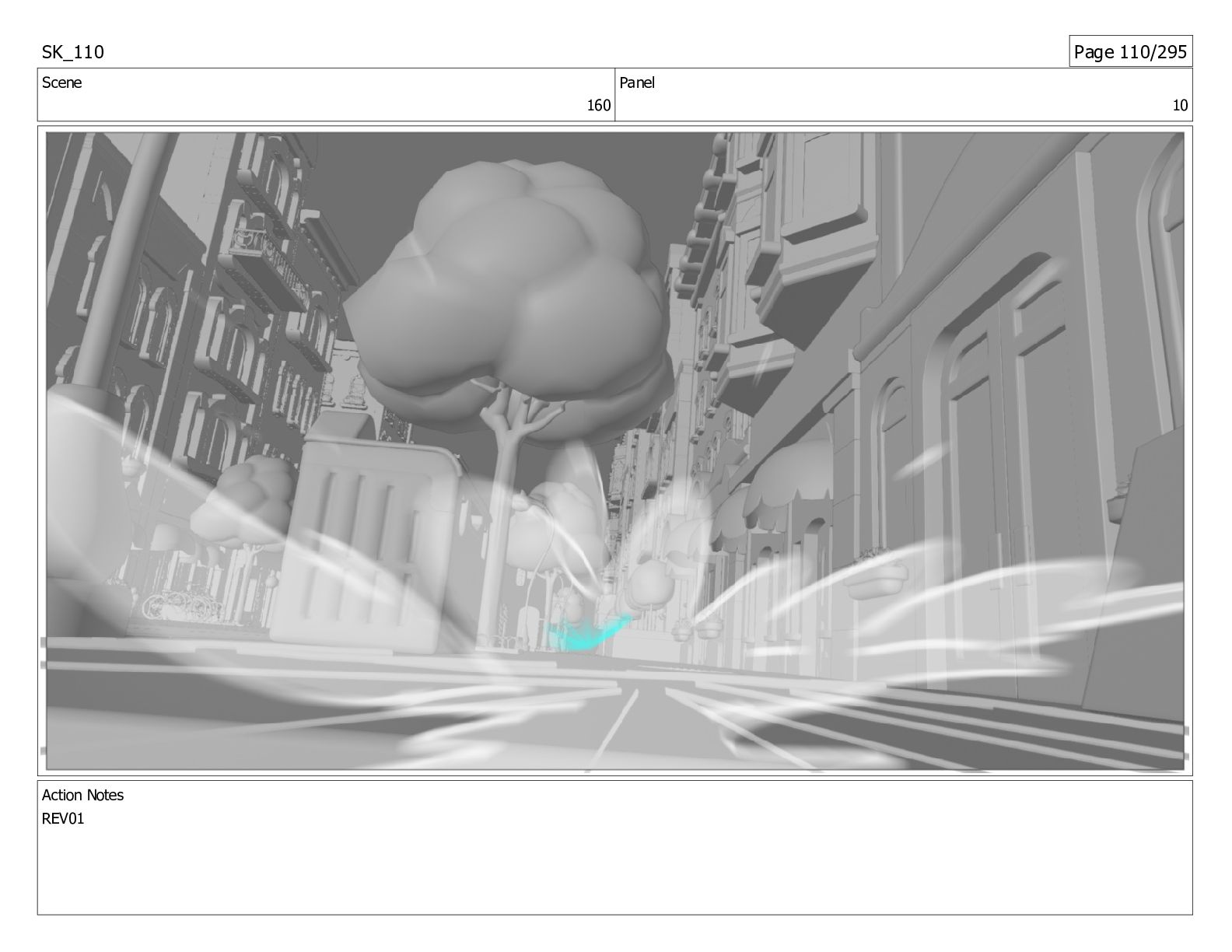Click the panel number 10
The image size is (1232, 952).
(1180, 106)
